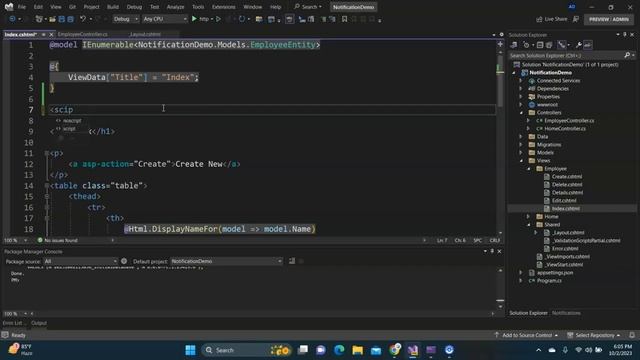
Task: Click the Hot Reload refresh icon
Action: click(242, 19)
